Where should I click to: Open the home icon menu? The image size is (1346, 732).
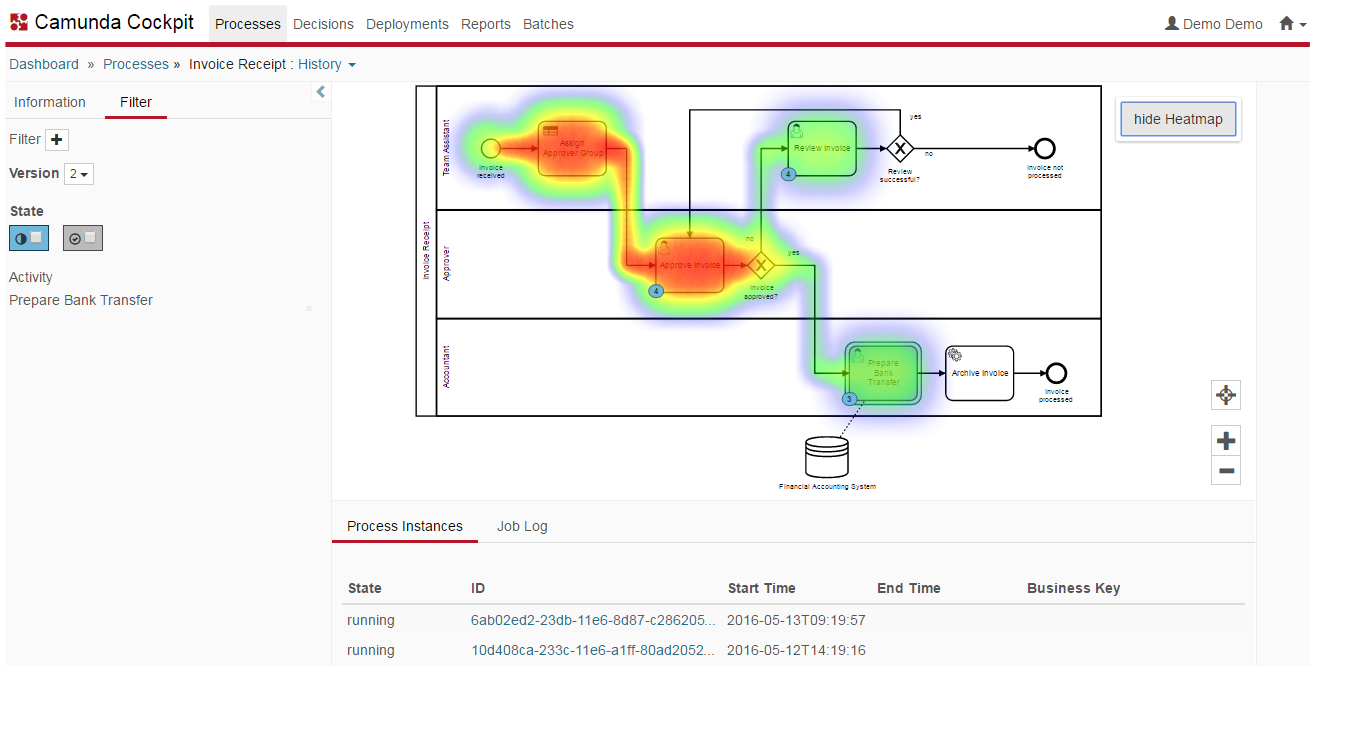click(x=1293, y=24)
